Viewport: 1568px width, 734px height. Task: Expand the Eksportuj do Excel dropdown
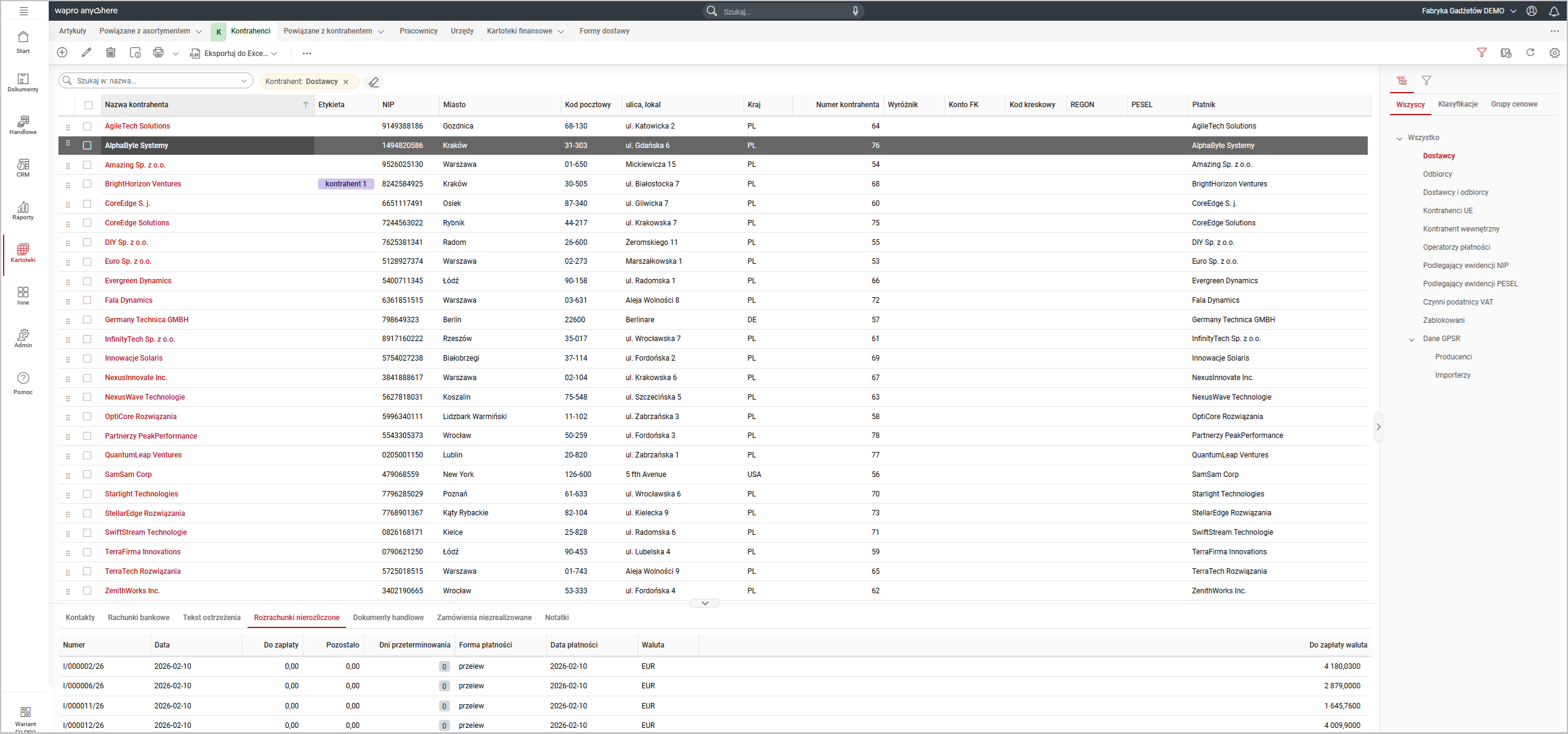pyautogui.click(x=274, y=54)
